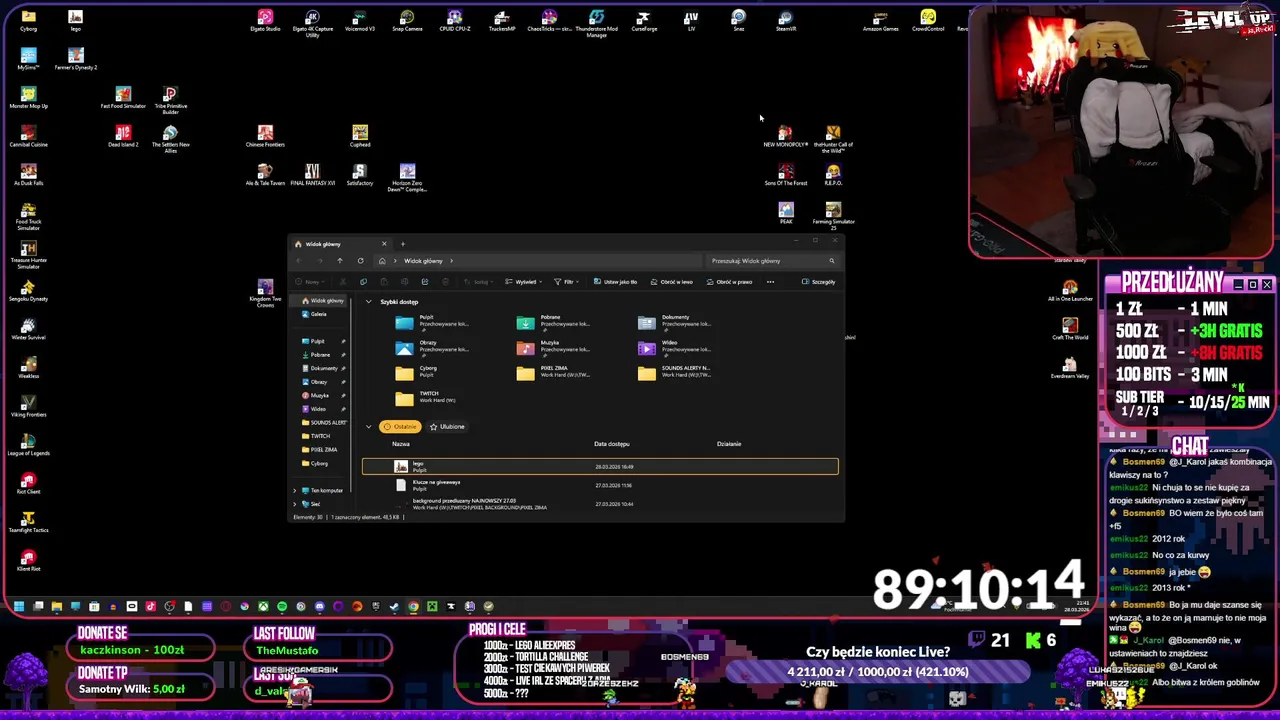Image resolution: width=1280 pixels, height=720 pixels.
Task: Expand Sieć in the sidebar tree
Action: pyautogui.click(x=295, y=504)
